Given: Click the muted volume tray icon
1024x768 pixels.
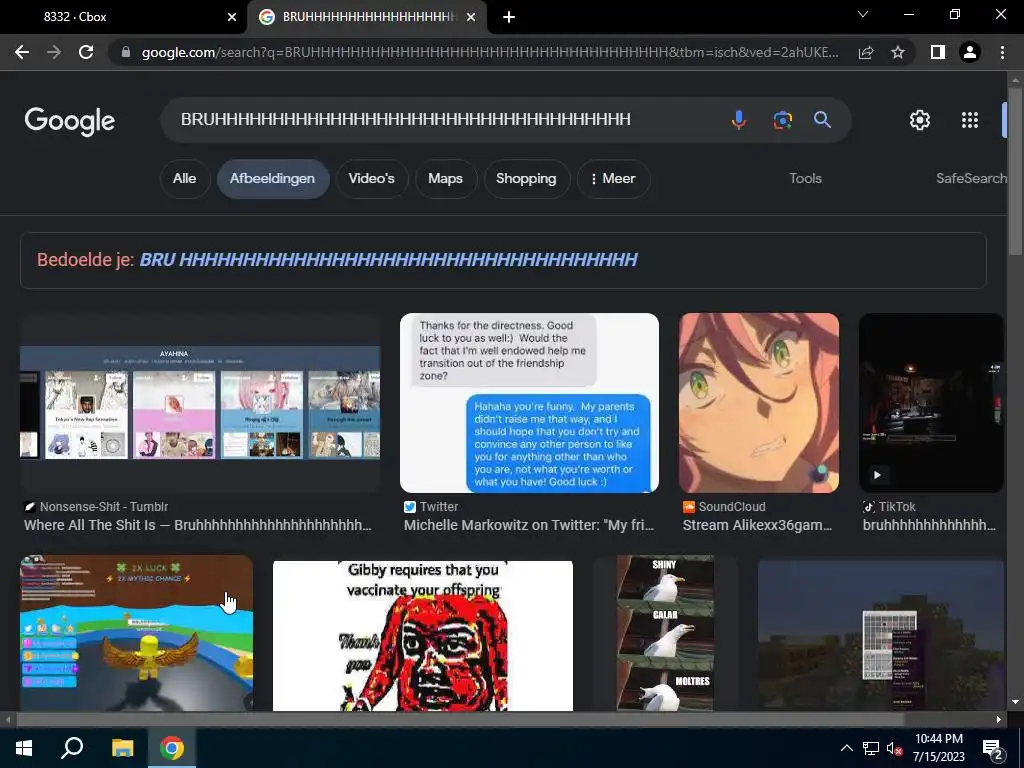Looking at the screenshot, I should [894, 748].
